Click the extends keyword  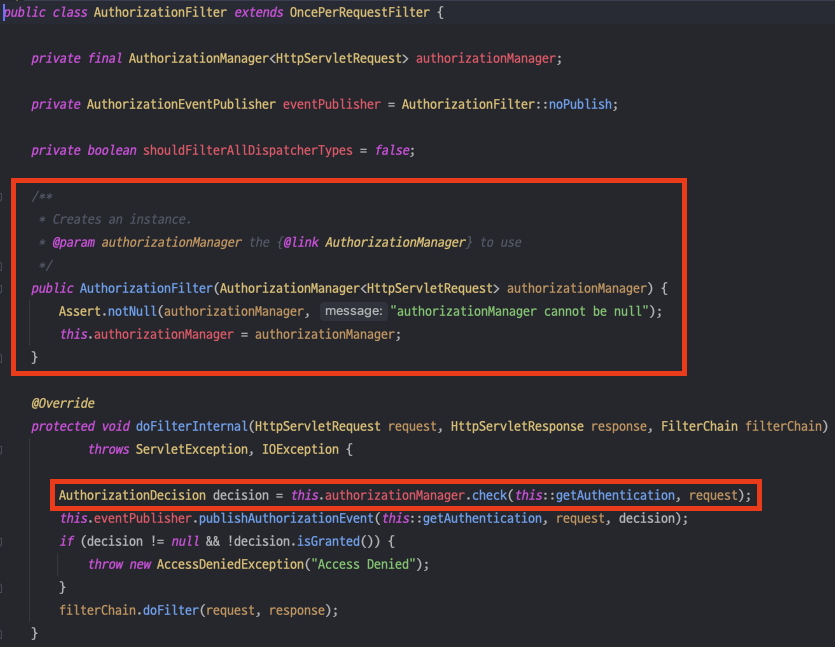259,12
